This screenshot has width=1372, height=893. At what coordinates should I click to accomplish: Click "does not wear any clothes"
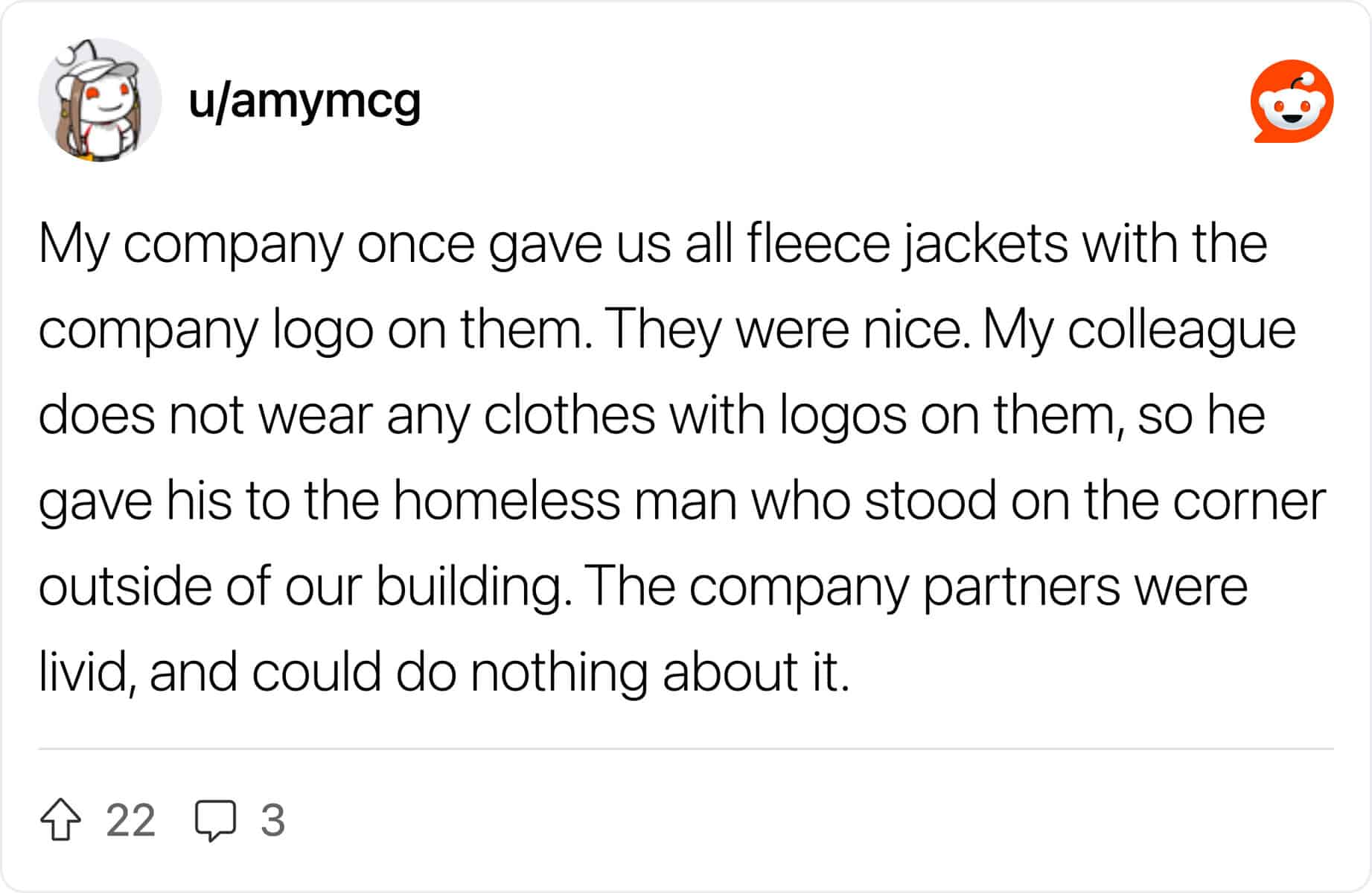tap(347, 415)
